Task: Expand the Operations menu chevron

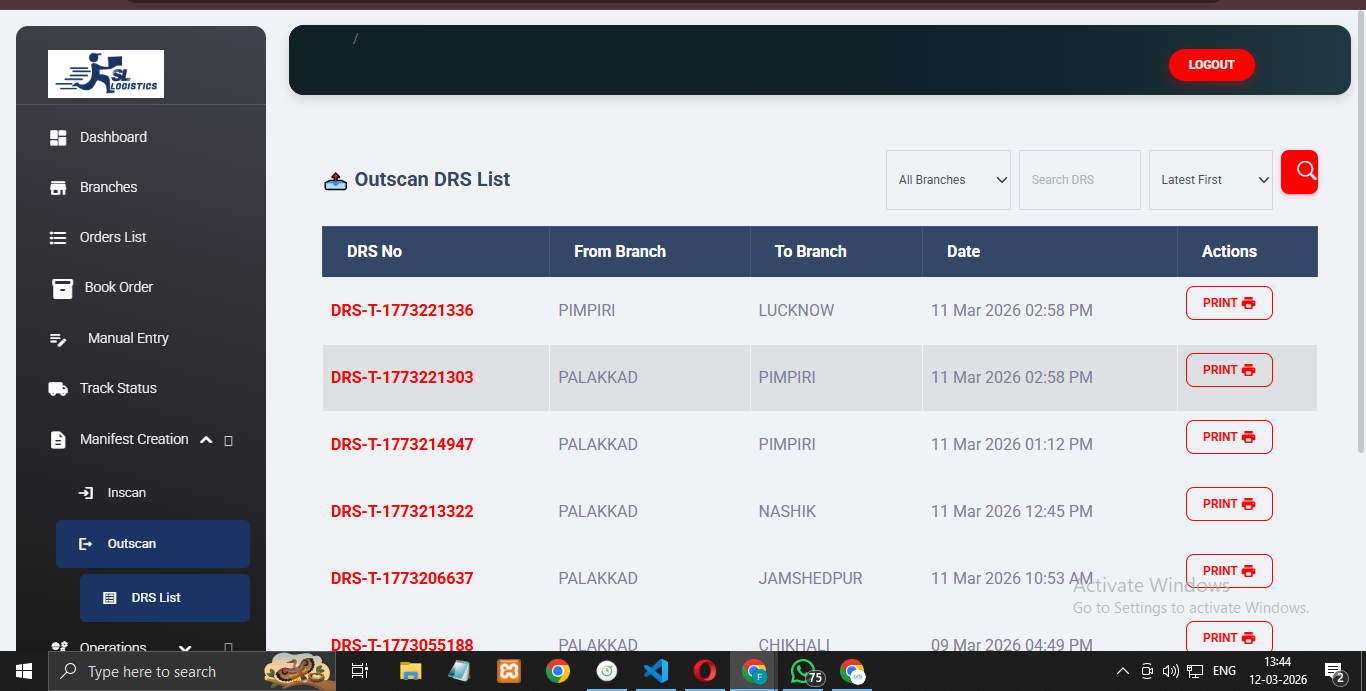Action: [185, 648]
